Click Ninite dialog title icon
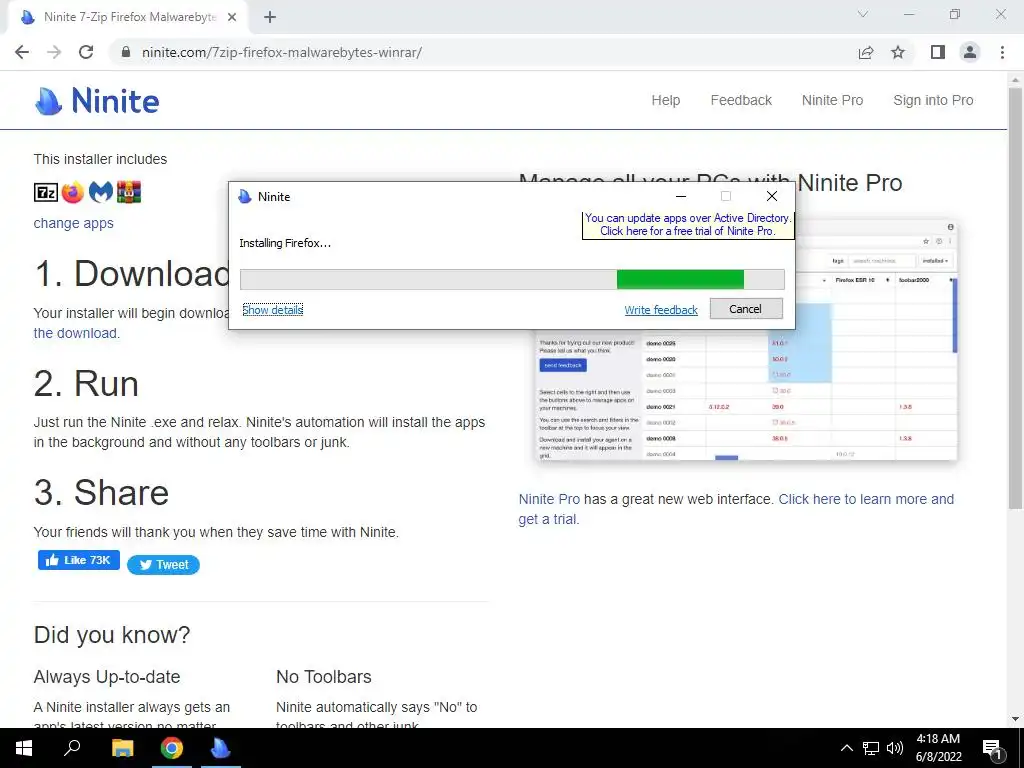 (x=245, y=197)
